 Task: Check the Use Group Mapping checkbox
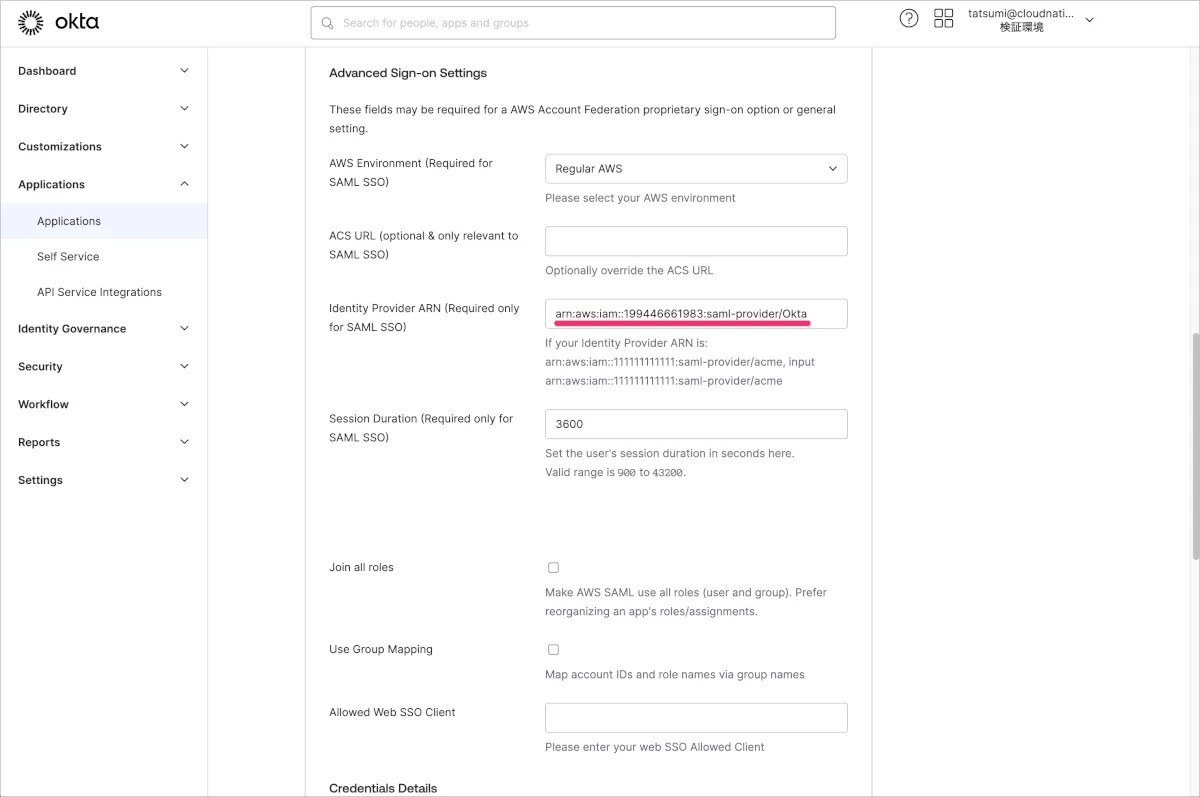point(553,650)
